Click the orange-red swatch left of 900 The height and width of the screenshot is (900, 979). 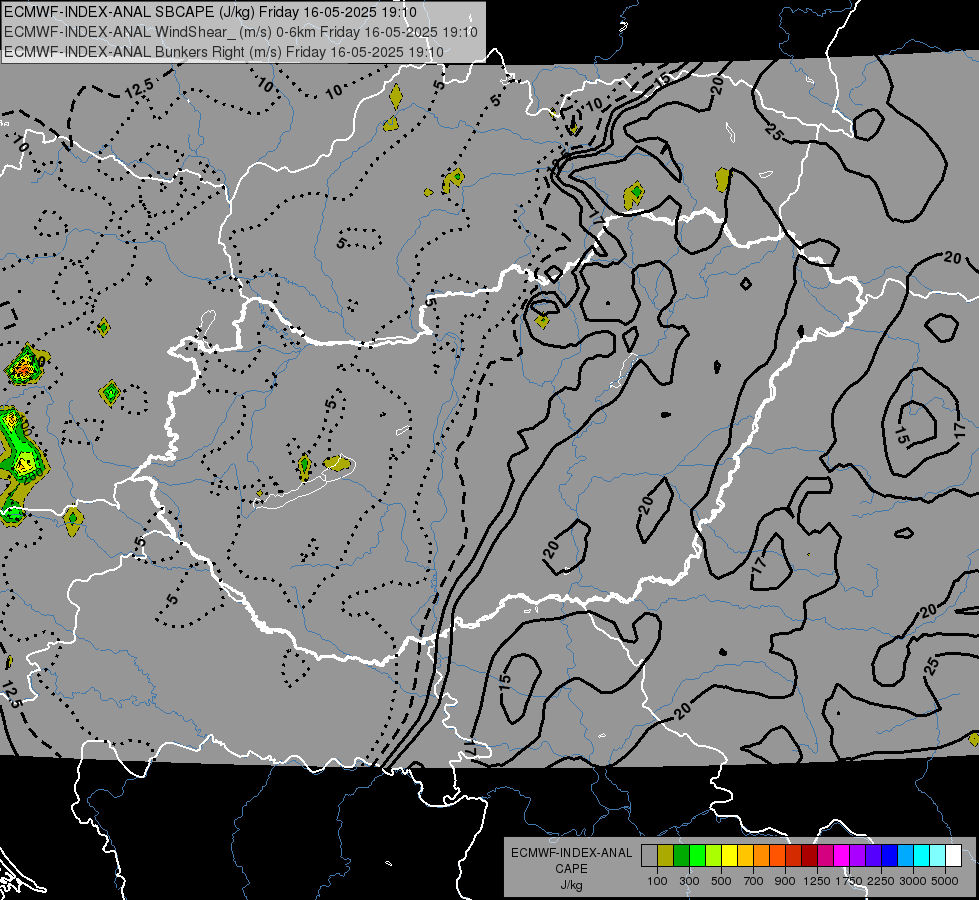777,856
